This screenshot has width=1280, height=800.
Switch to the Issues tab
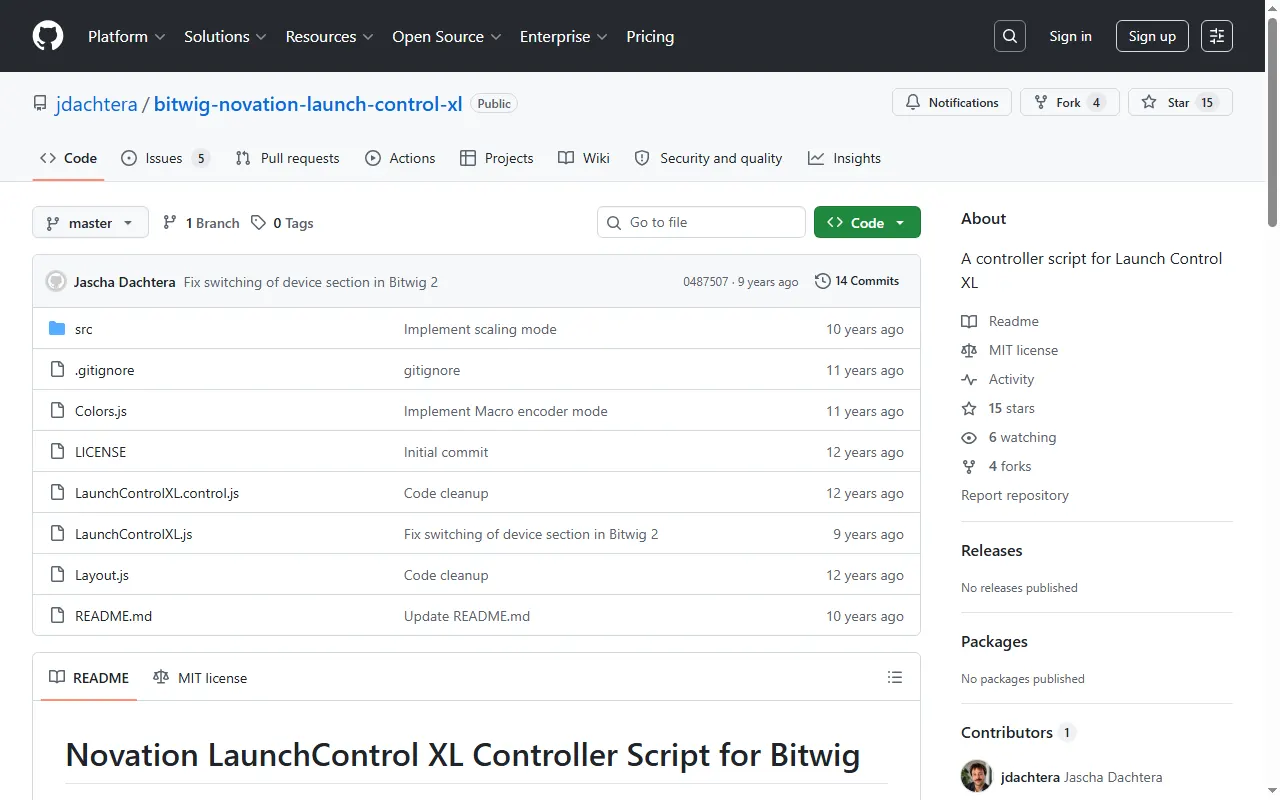(x=165, y=158)
